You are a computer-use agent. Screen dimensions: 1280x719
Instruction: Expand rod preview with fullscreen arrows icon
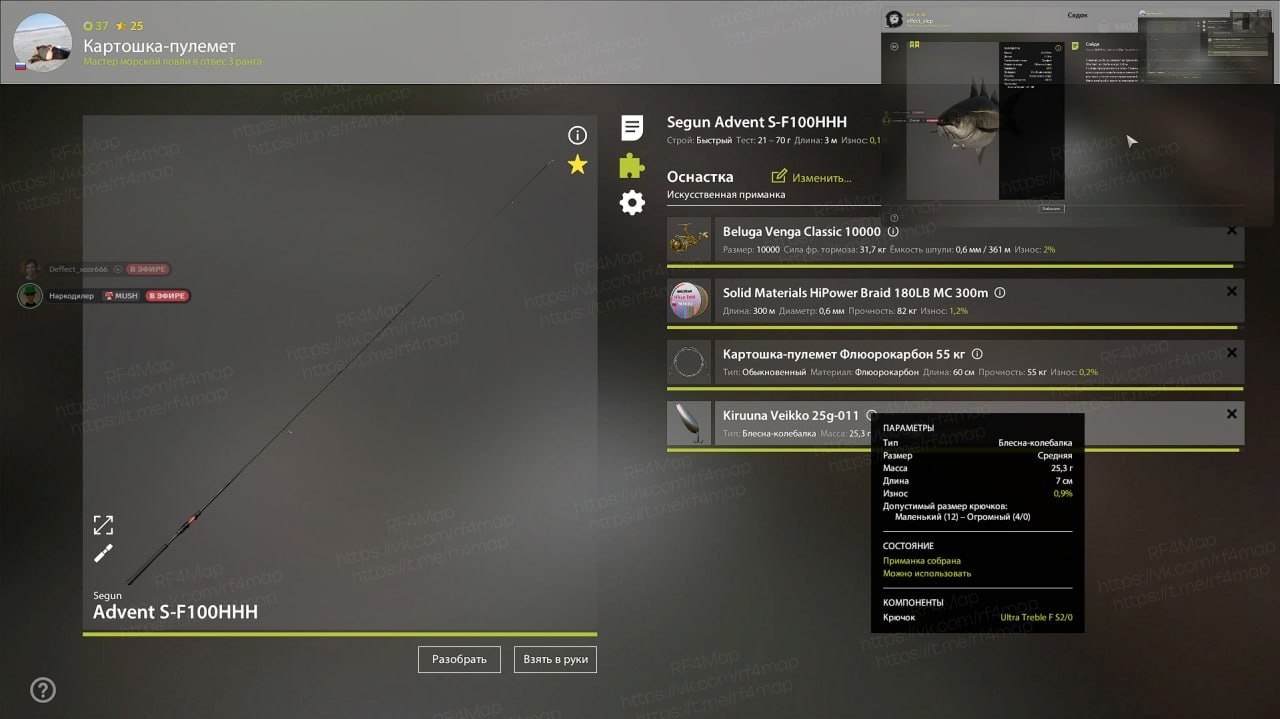(x=103, y=525)
